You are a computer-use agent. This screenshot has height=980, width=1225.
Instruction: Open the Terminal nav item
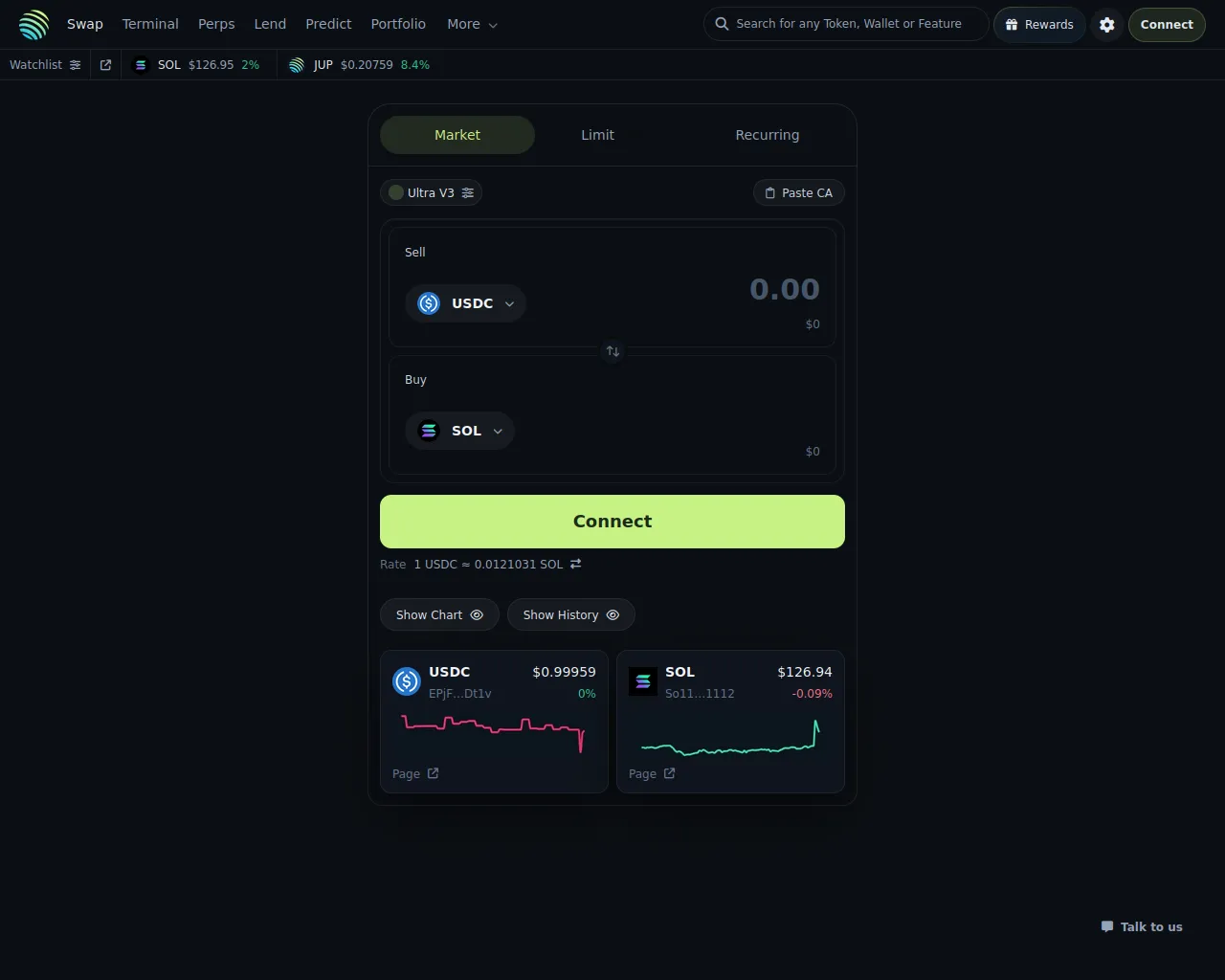[x=150, y=25]
